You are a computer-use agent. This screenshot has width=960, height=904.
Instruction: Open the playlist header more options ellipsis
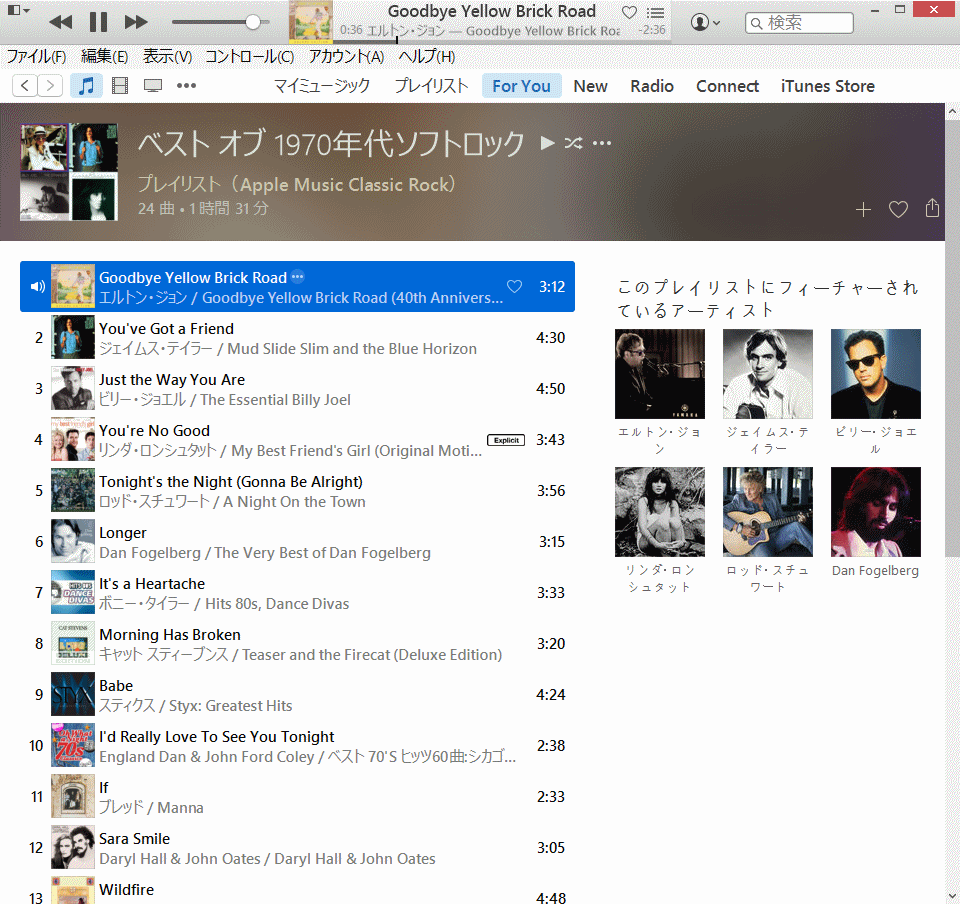coord(601,143)
